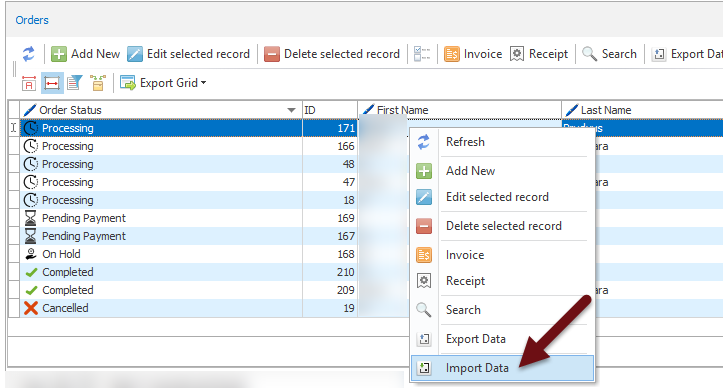Choose Search from the context menu
The height and width of the screenshot is (388, 723).
click(502, 310)
